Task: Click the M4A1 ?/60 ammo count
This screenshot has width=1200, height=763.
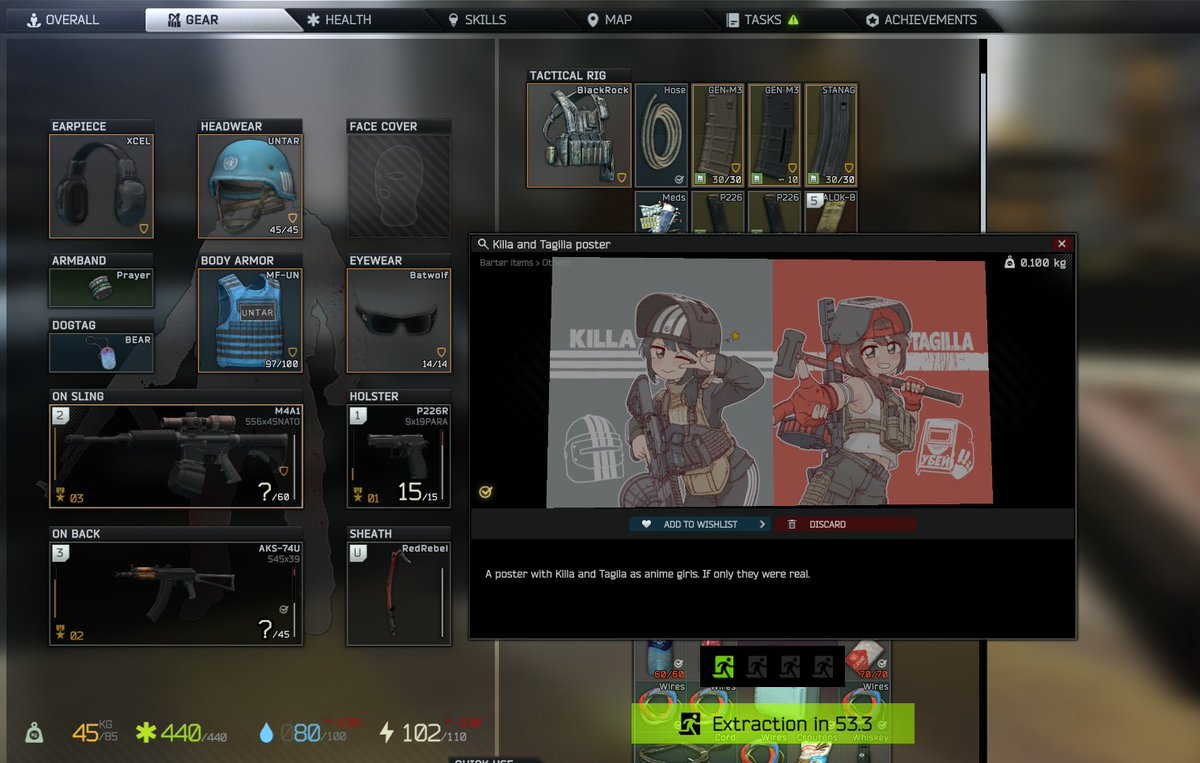Action: coord(272,491)
